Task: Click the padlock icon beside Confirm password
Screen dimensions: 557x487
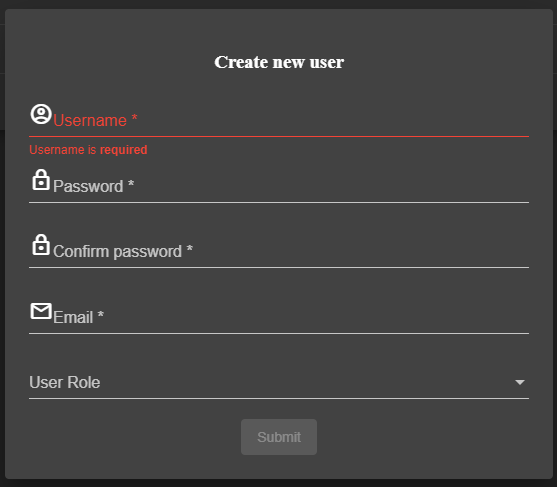Action: [41, 245]
